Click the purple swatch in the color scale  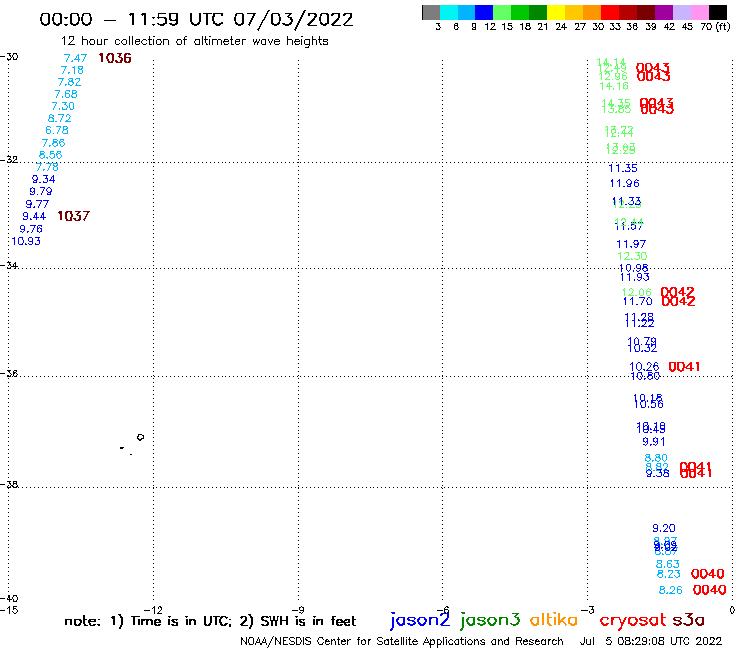664,12
